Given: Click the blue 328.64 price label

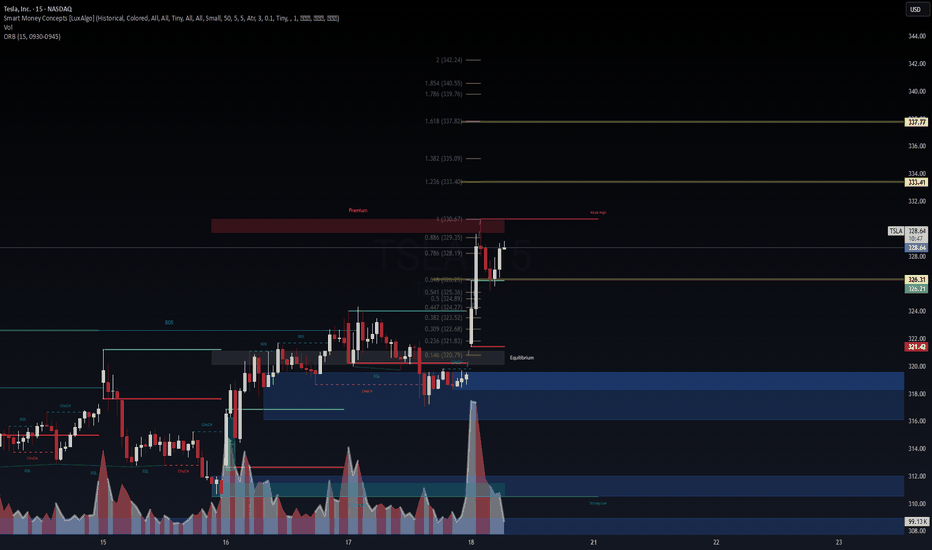Looking at the screenshot, I should pos(916,247).
